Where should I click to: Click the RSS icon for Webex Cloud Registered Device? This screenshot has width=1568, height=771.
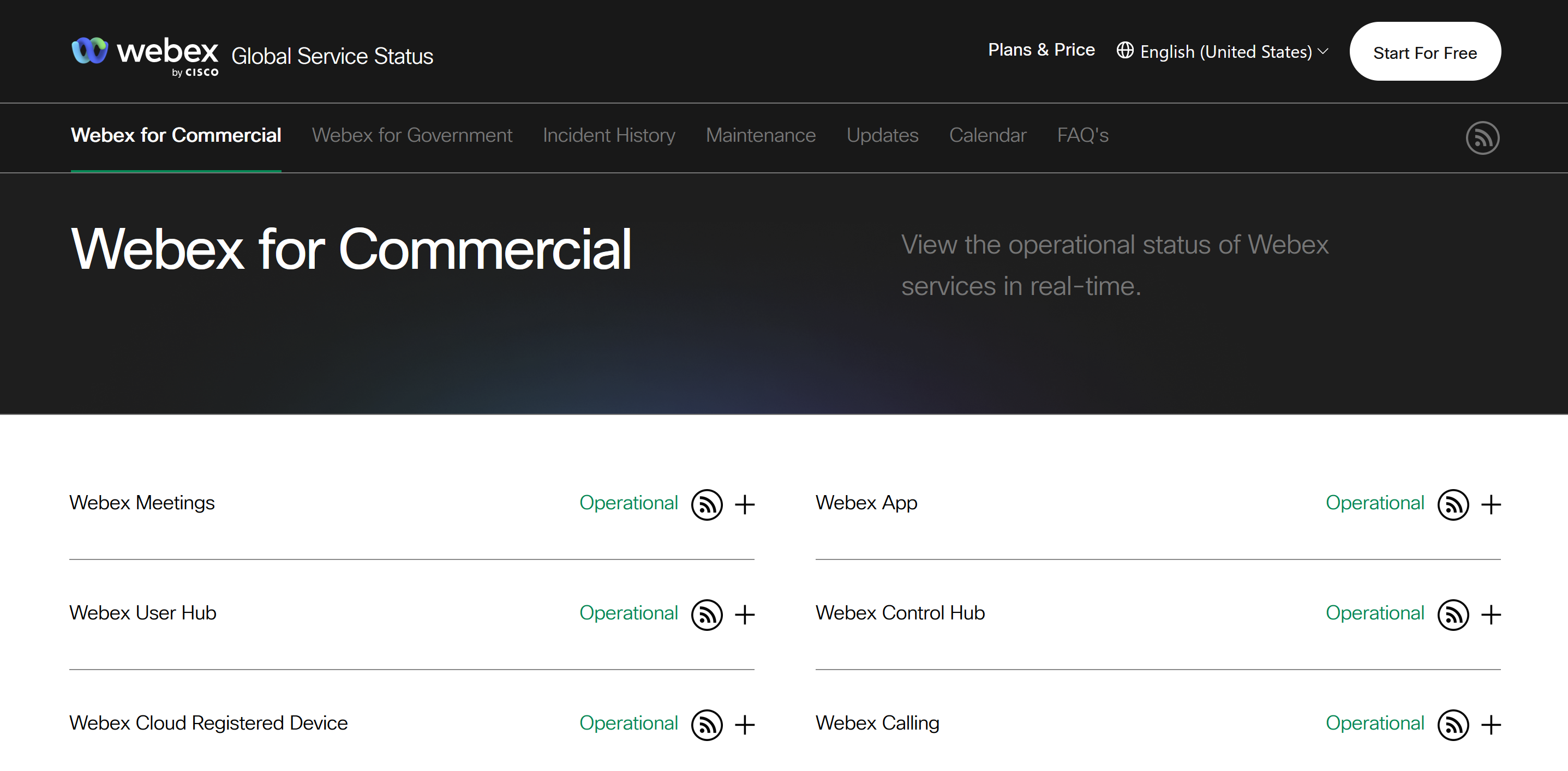[x=706, y=725]
